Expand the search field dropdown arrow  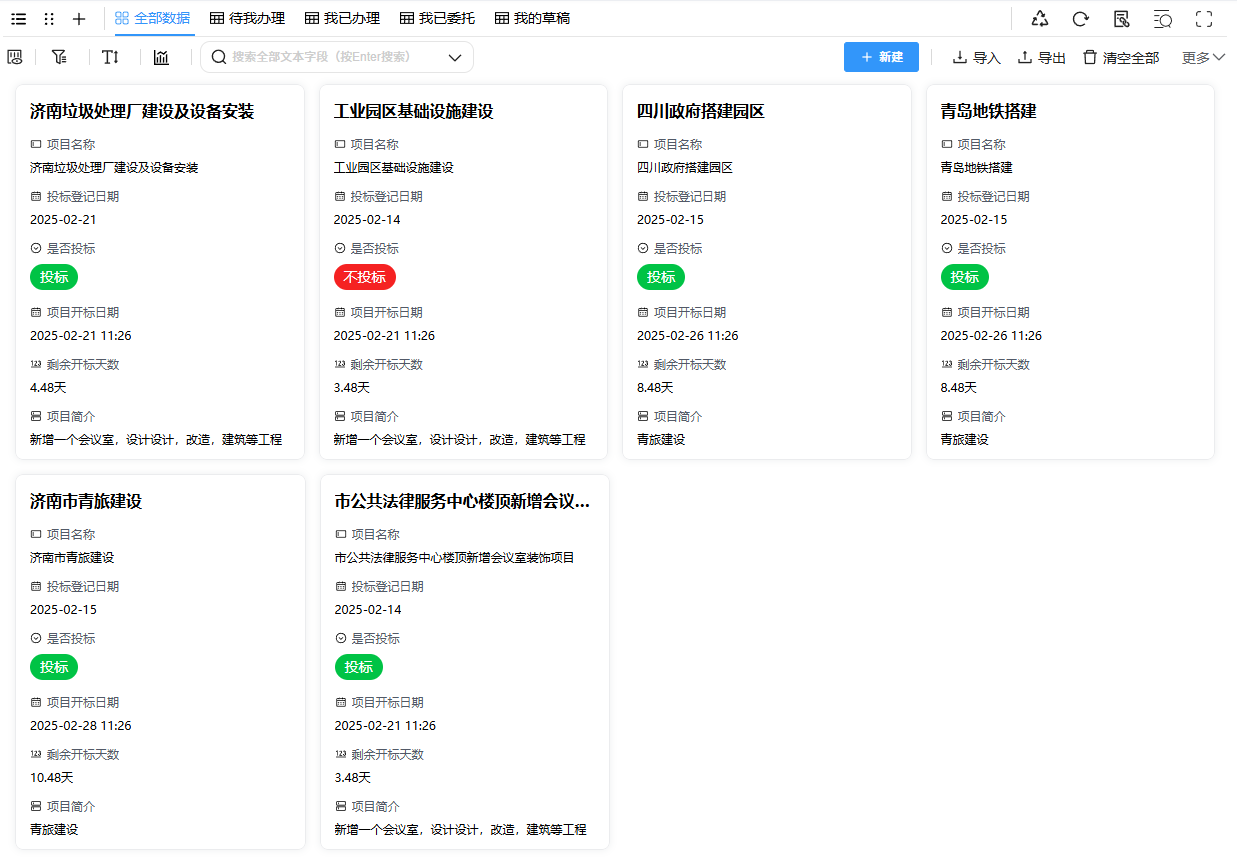455,57
